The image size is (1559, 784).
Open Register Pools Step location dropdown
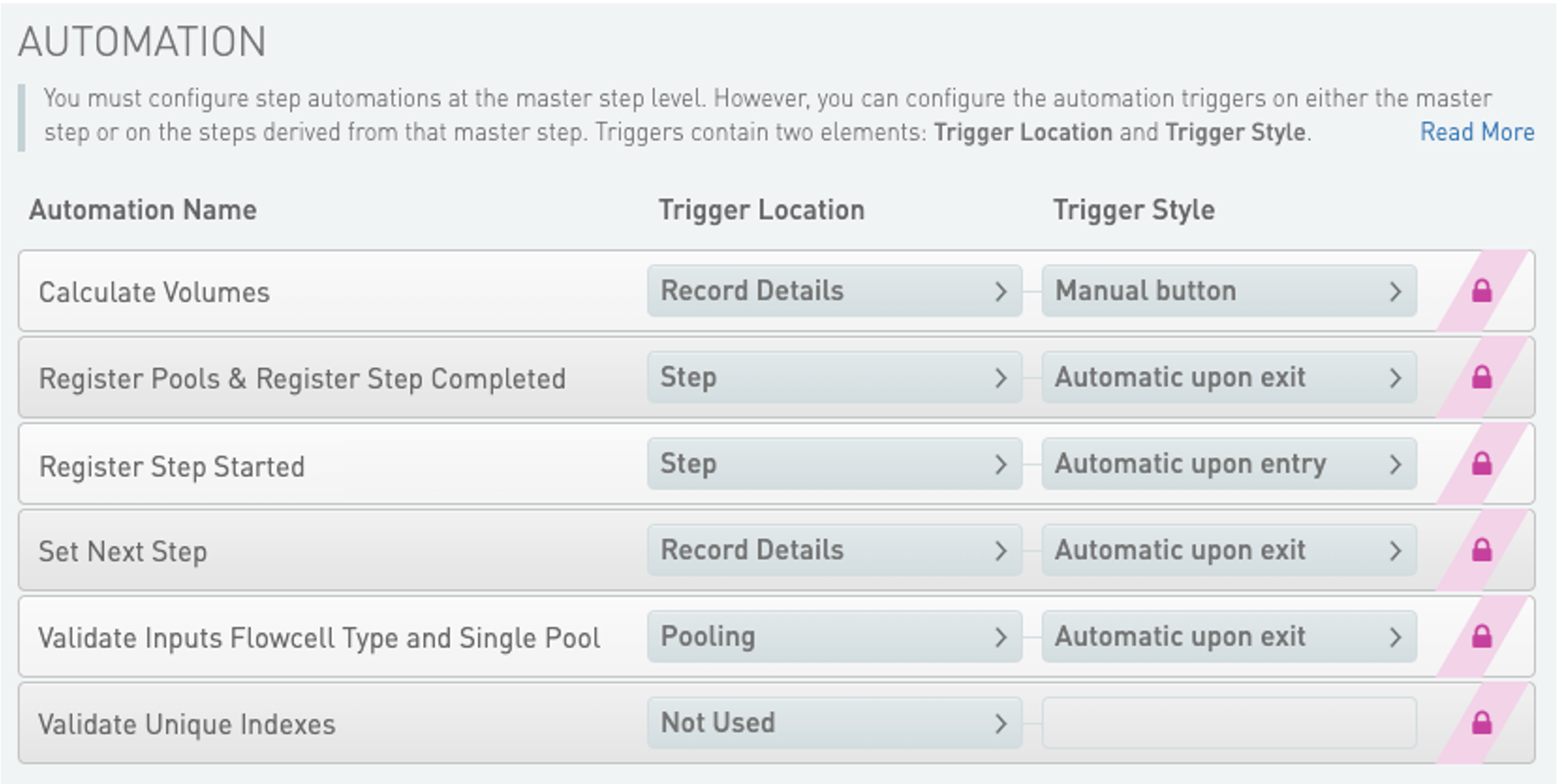[x=834, y=378]
